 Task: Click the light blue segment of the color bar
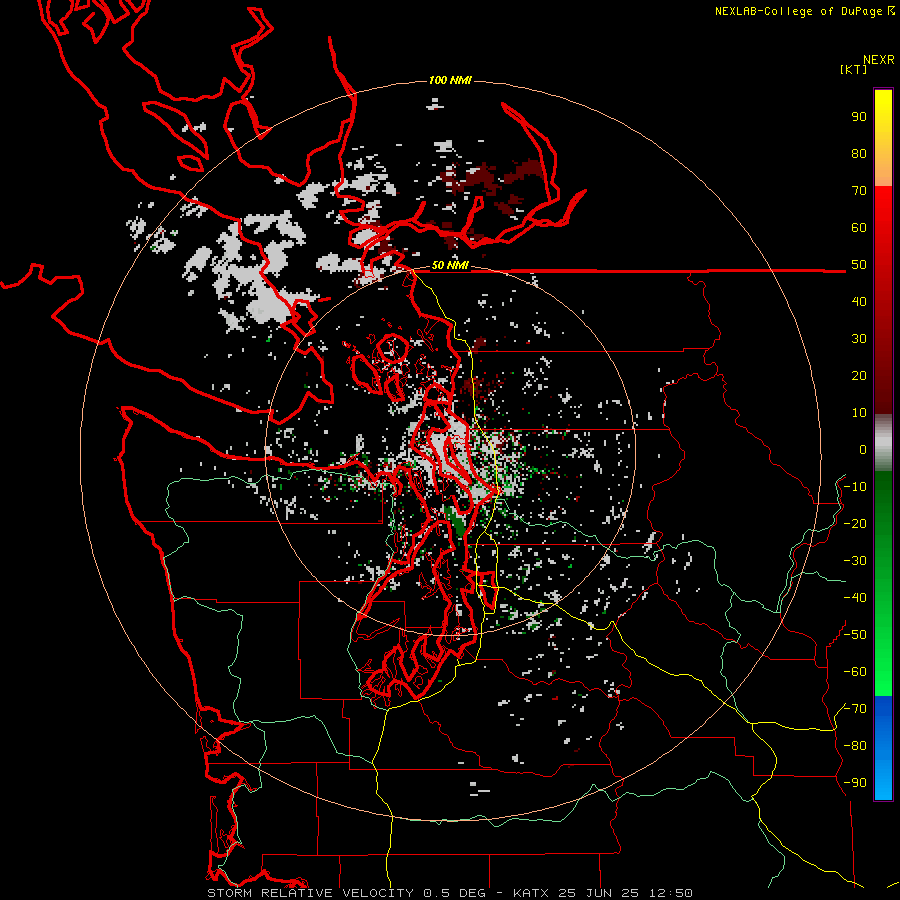[x=883, y=775]
